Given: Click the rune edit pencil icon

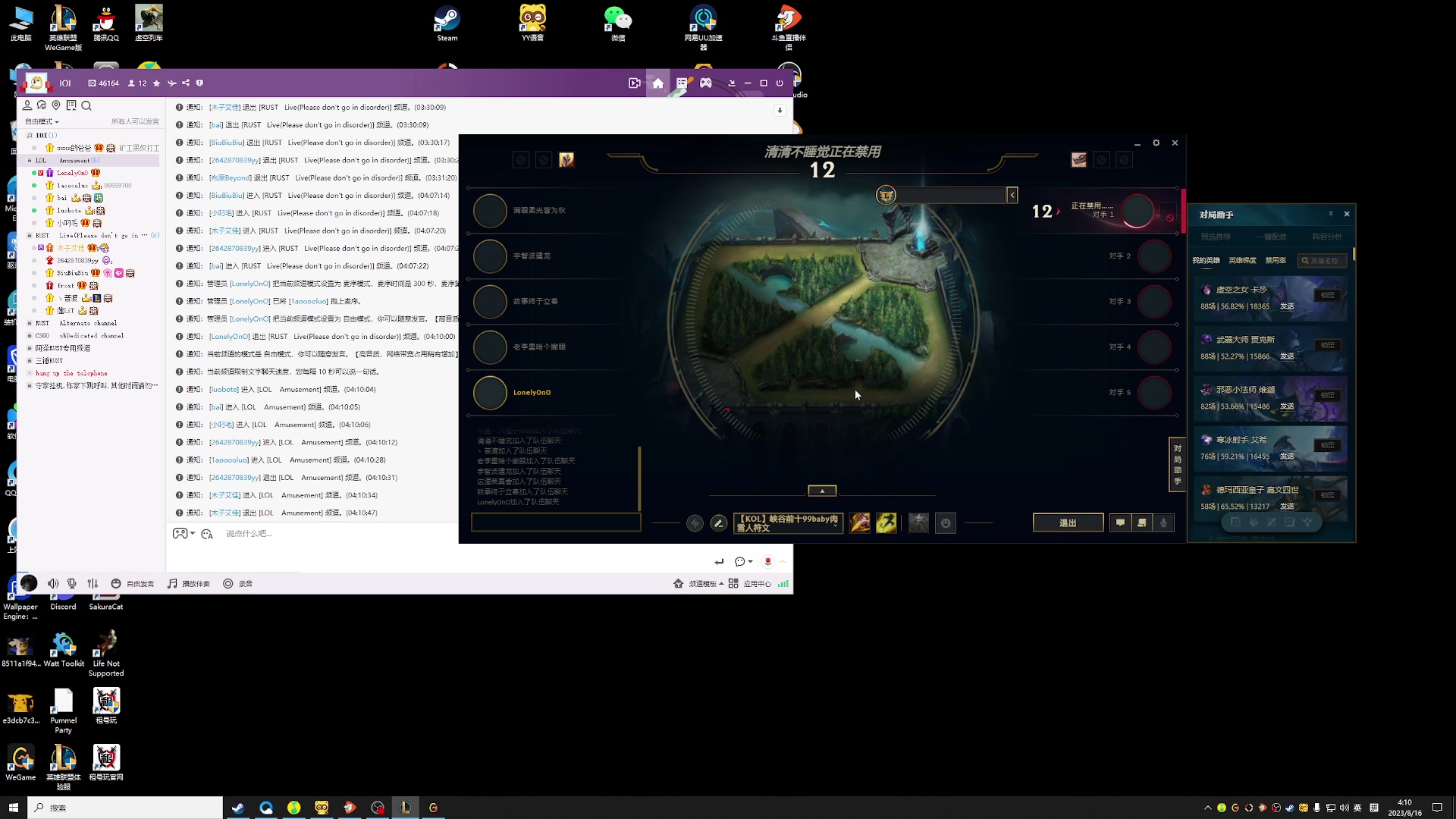Looking at the screenshot, I should coord(719,523).
